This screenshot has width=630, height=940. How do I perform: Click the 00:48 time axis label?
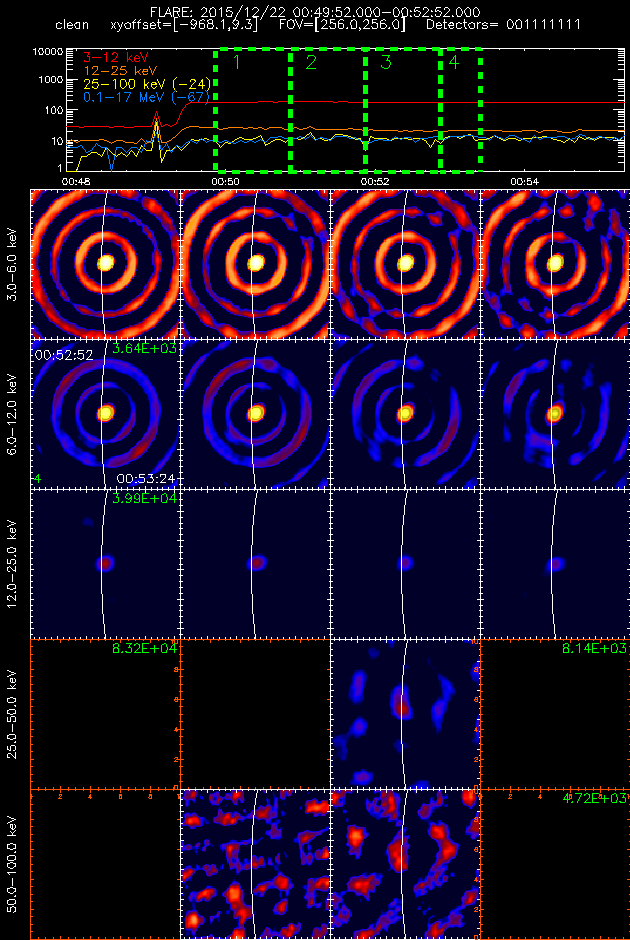74,180
